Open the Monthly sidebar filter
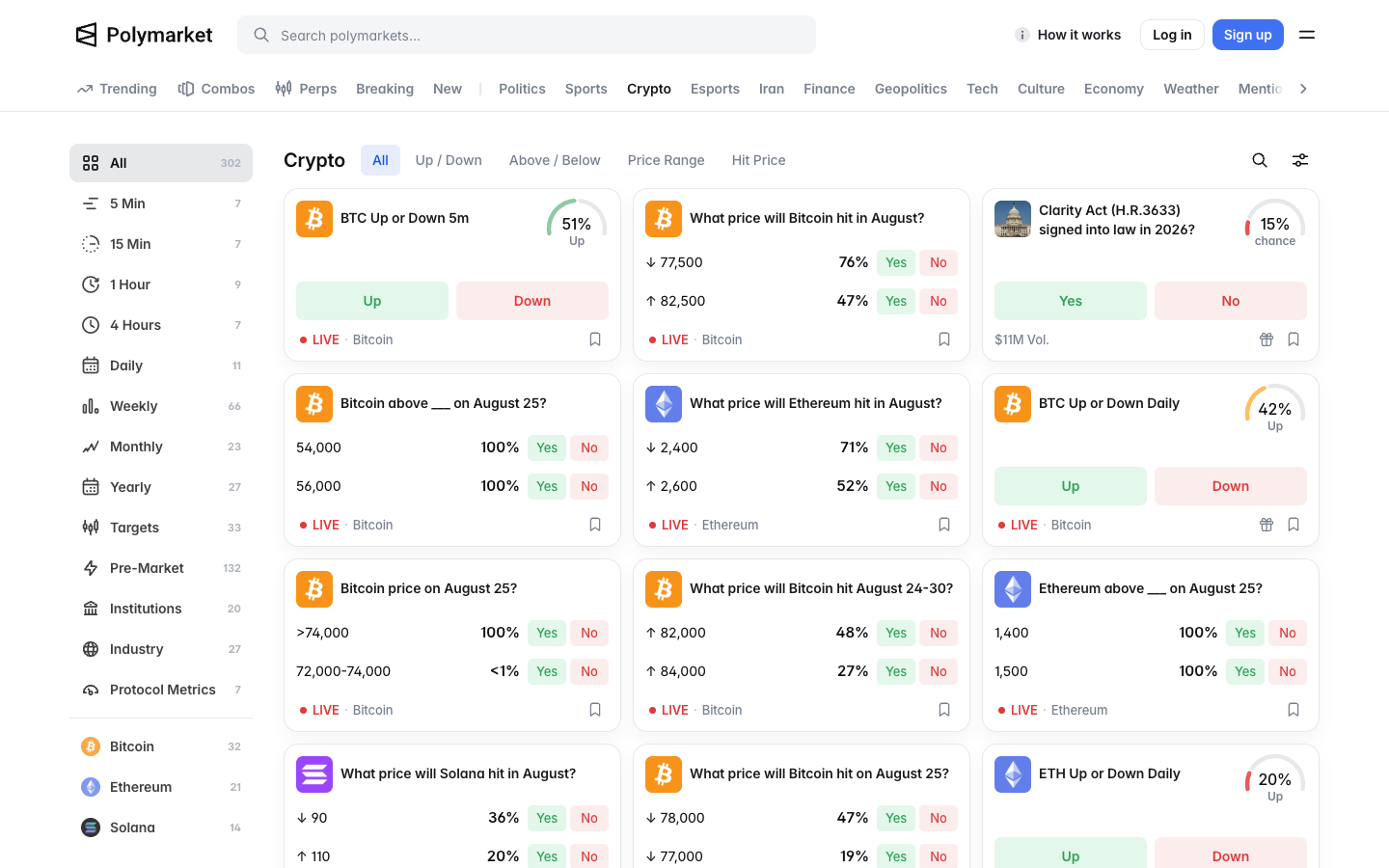1389x868 pixels. click(x=161, y=447)
